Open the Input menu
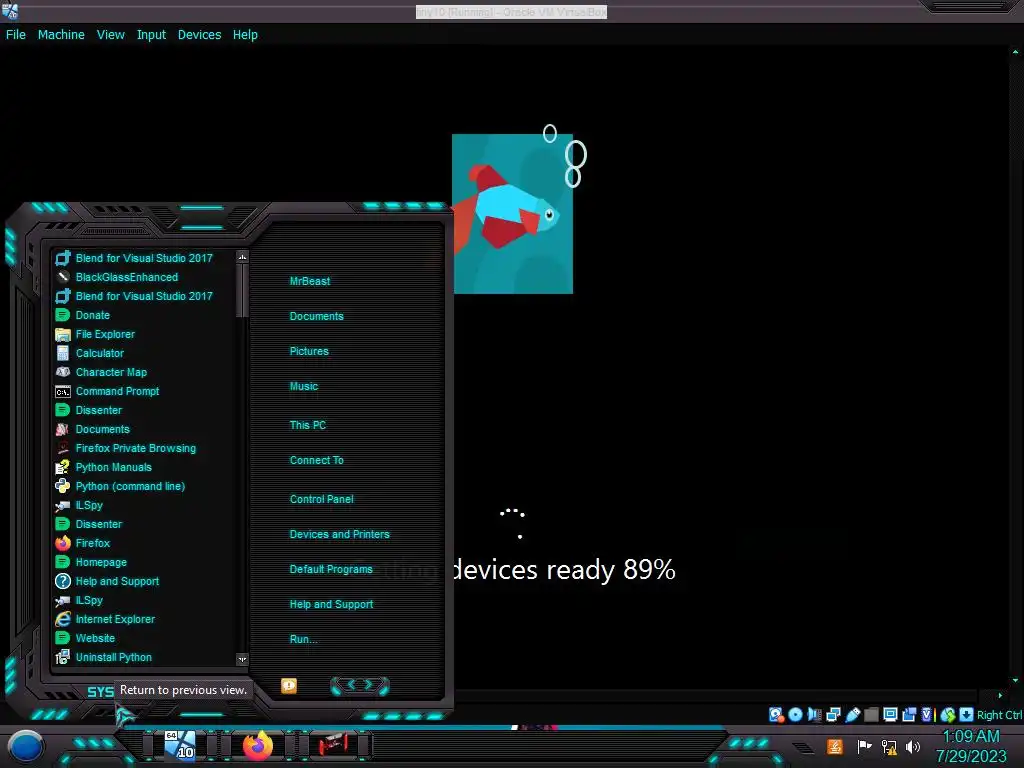Viewport: 1024px width, 768px height. 151,35
